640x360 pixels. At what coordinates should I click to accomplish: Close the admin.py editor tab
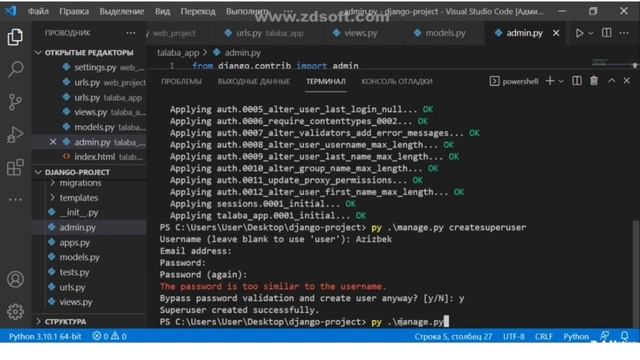[x=556, y=33]
